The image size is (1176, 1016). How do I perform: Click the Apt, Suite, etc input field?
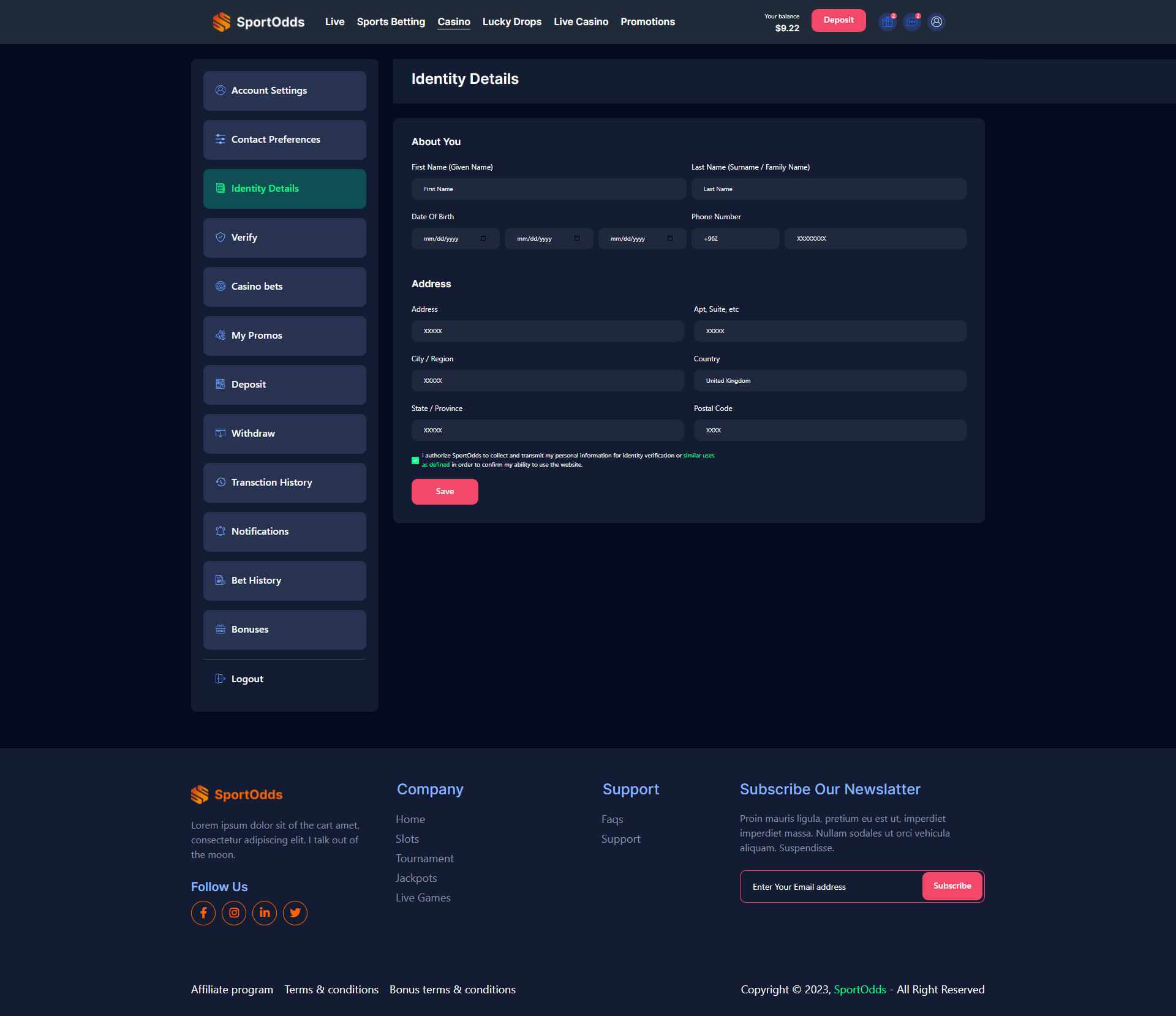coord(830,331)
